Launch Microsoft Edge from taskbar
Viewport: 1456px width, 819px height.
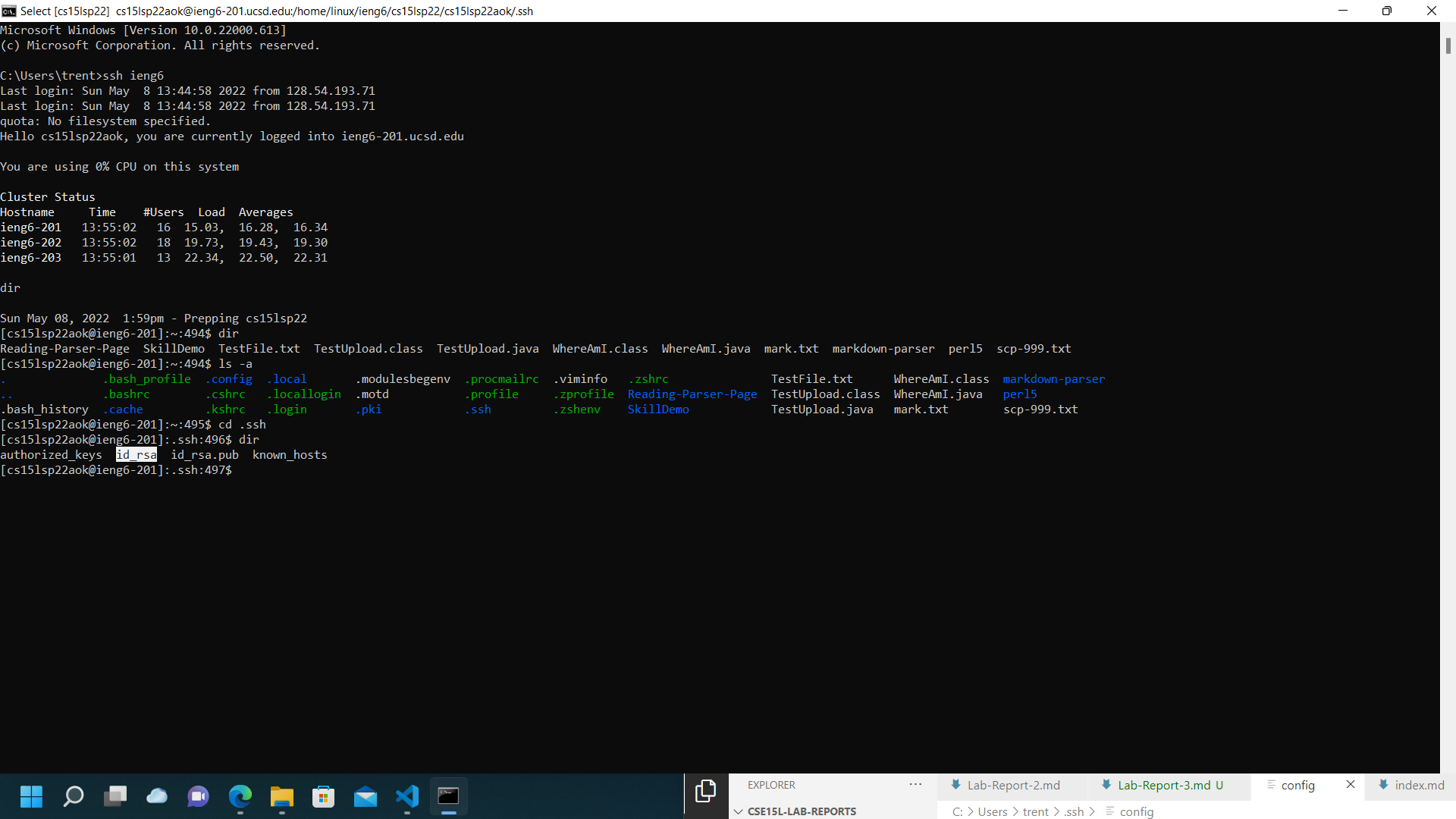(x=240, y=796)
